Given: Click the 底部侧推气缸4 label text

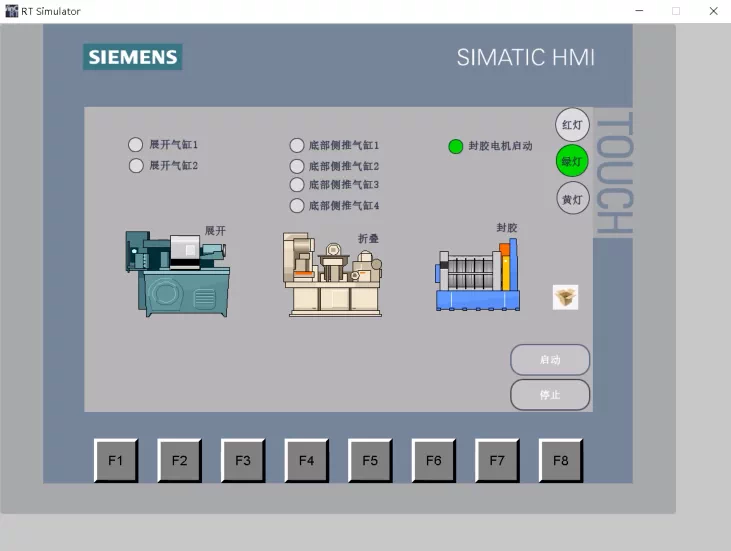Looking at the screenshot, I should tap(344, 206).
